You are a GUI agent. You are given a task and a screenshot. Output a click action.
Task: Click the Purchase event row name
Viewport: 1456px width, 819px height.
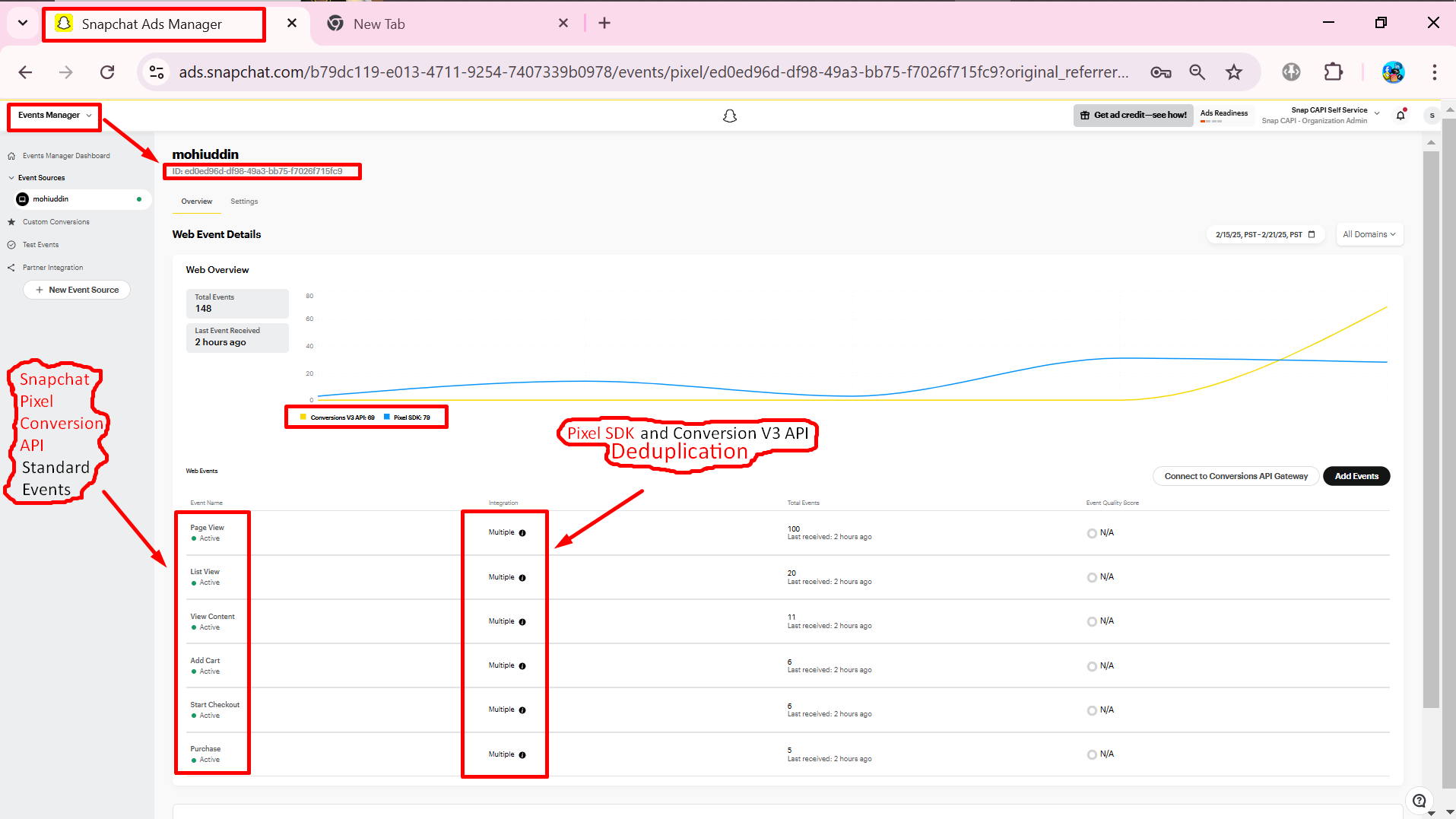point(205,749)
